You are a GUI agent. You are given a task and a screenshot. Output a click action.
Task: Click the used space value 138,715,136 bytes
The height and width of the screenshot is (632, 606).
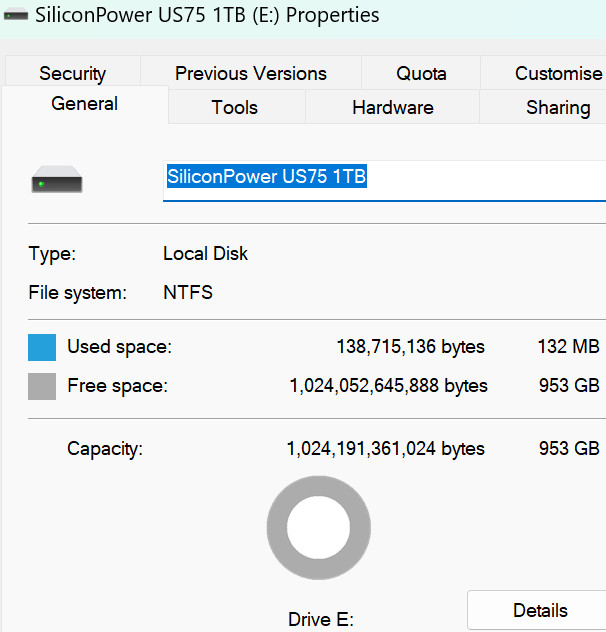coord(410,347)
